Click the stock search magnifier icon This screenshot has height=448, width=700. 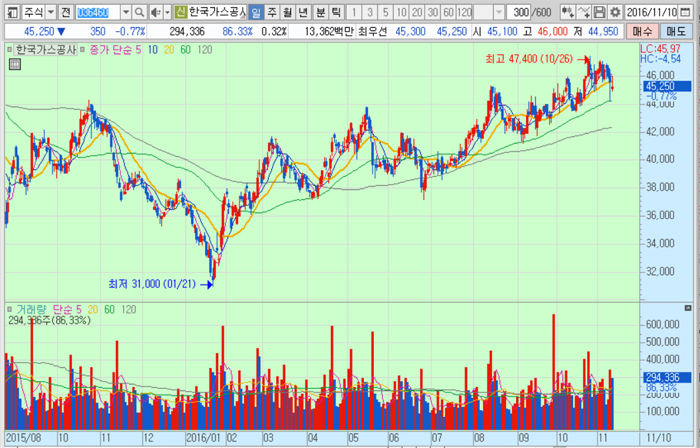pyautogui.click(x=138, y=12)
